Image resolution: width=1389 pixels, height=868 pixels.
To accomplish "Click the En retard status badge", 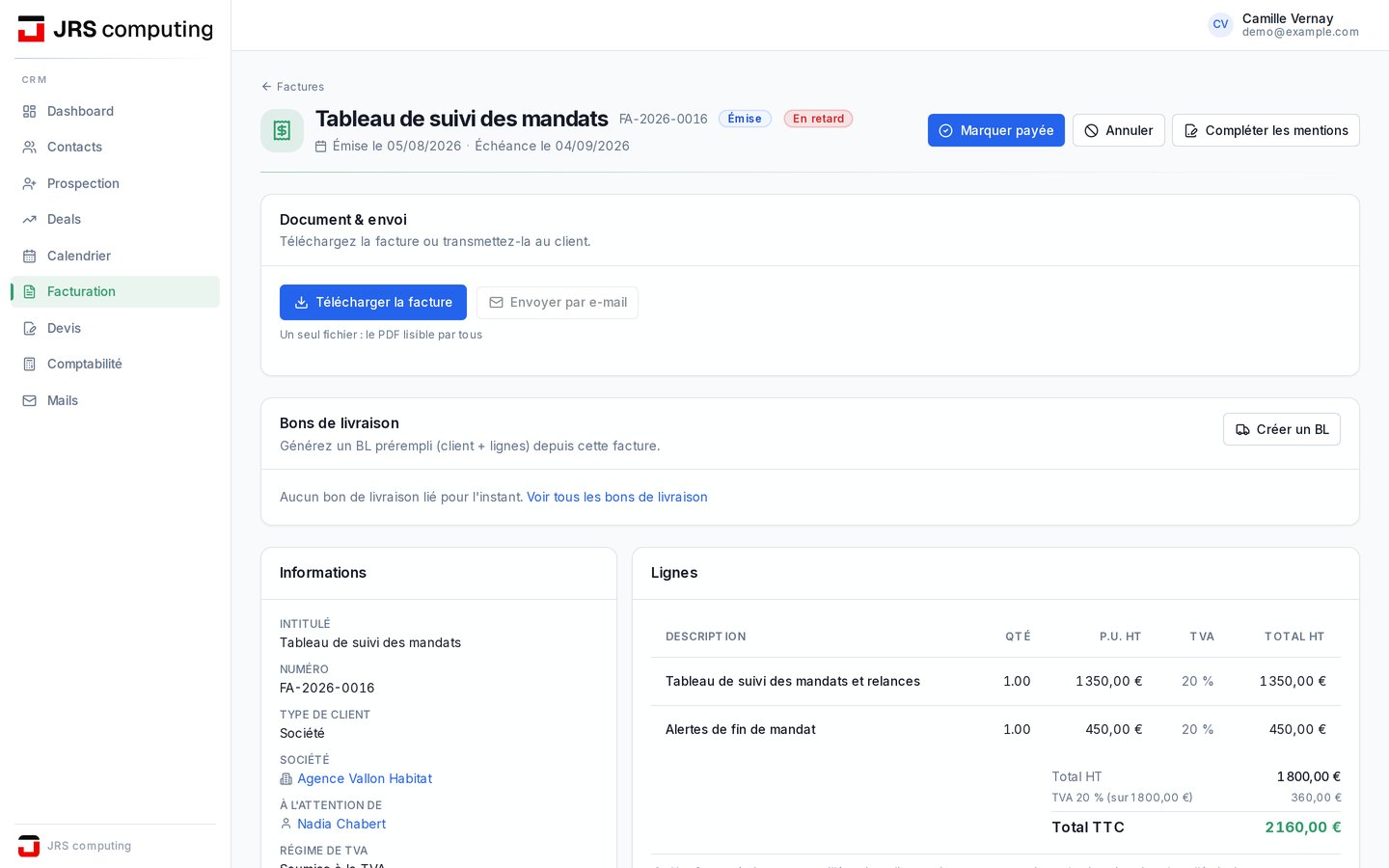I will point(818,119).
